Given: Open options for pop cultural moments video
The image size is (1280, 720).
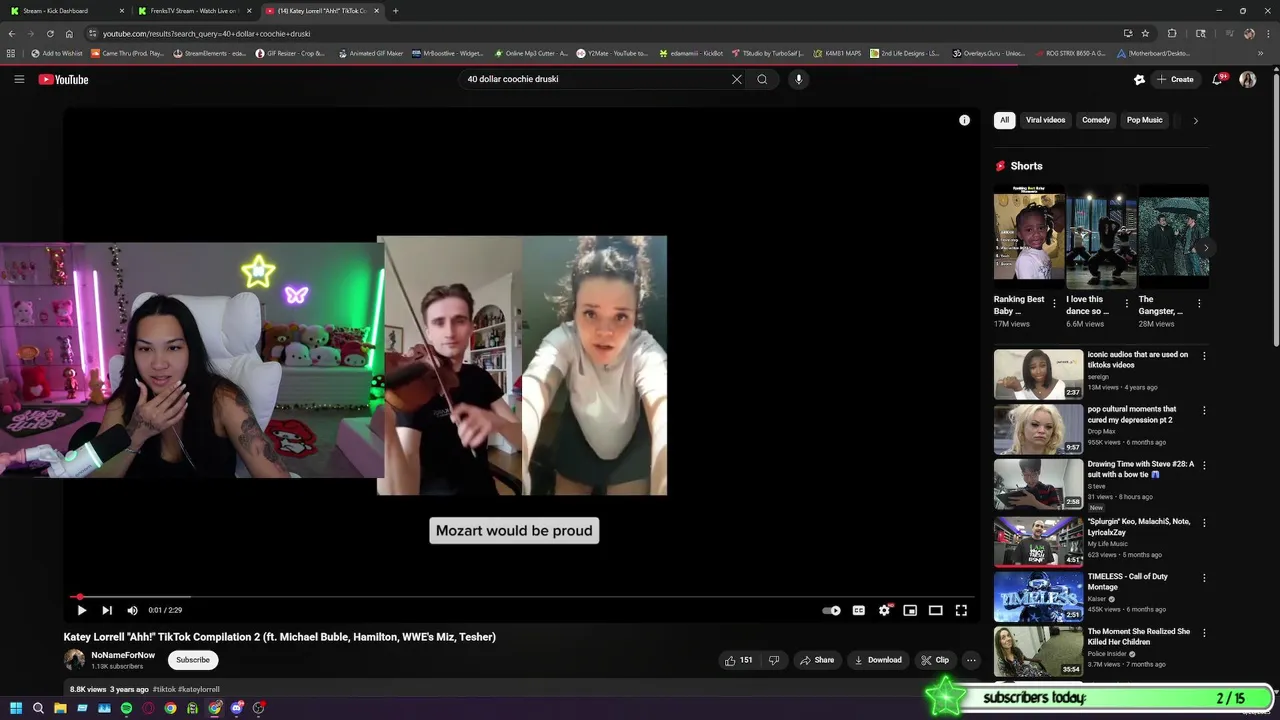Looking at the screenshot, I should point(1204,410).
